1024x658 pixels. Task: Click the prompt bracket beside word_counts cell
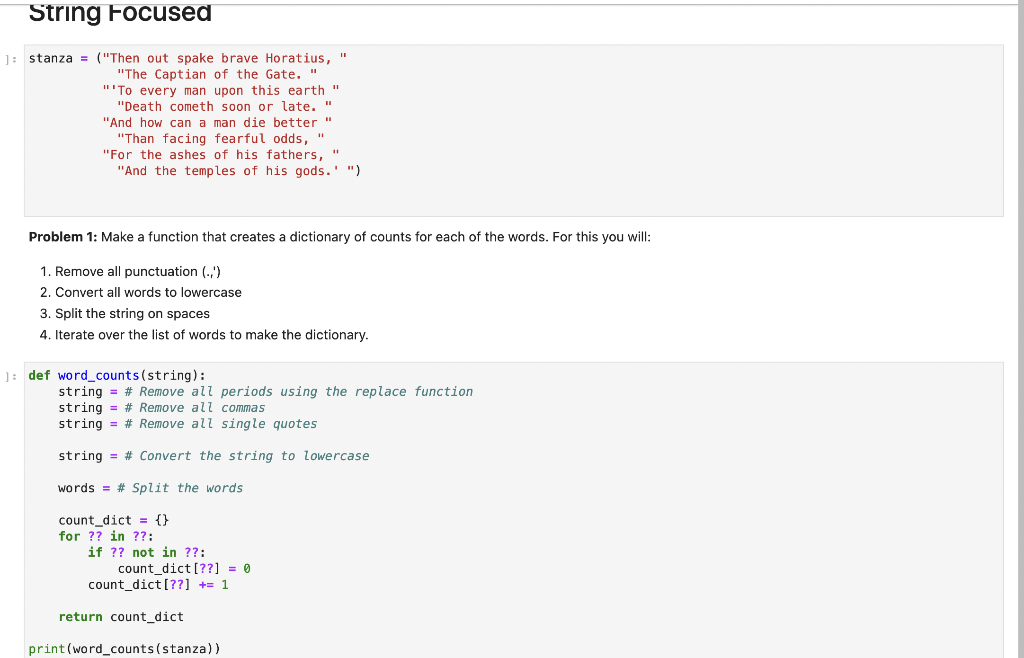click(x=10, y=376)
